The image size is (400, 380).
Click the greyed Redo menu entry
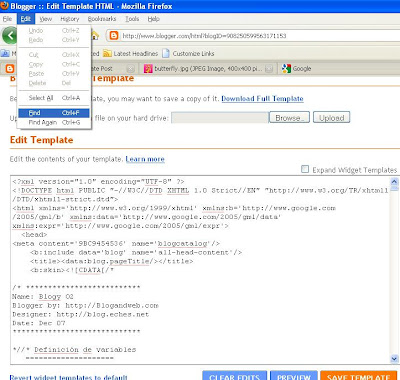pos(54,40)
